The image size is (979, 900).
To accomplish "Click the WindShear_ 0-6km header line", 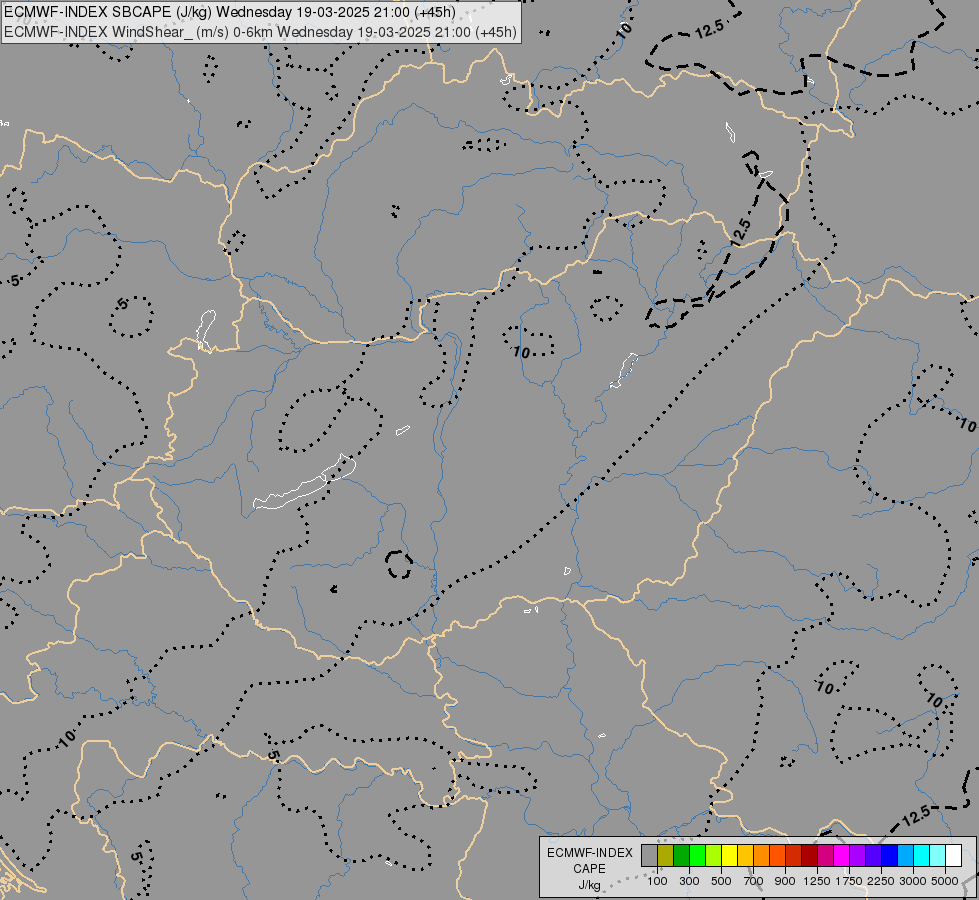I will click(260, 31).
